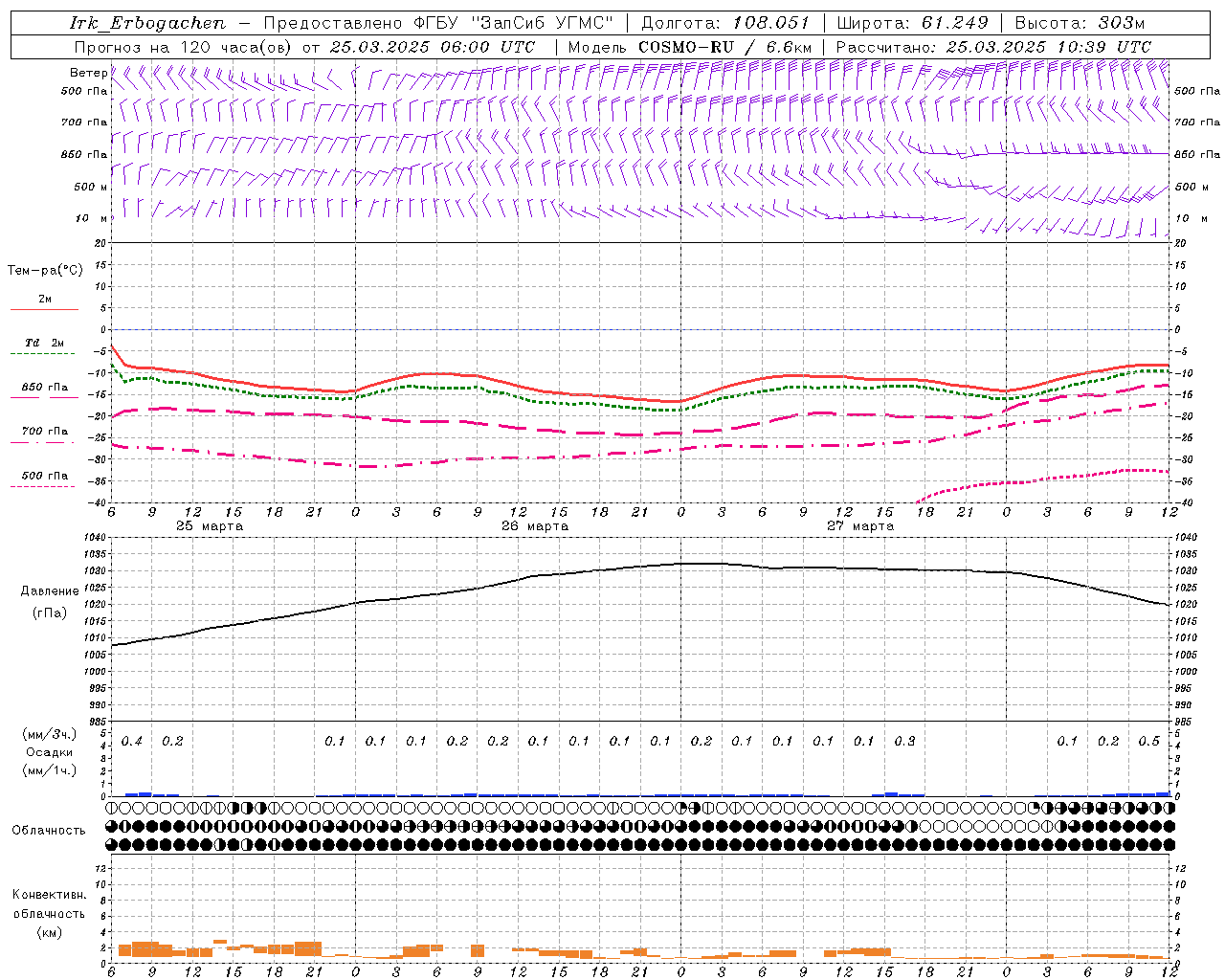This screenshot has height=980, width=1225.
Task: Click the 'Td 2м' dew point legend entry
Action: 45,343
